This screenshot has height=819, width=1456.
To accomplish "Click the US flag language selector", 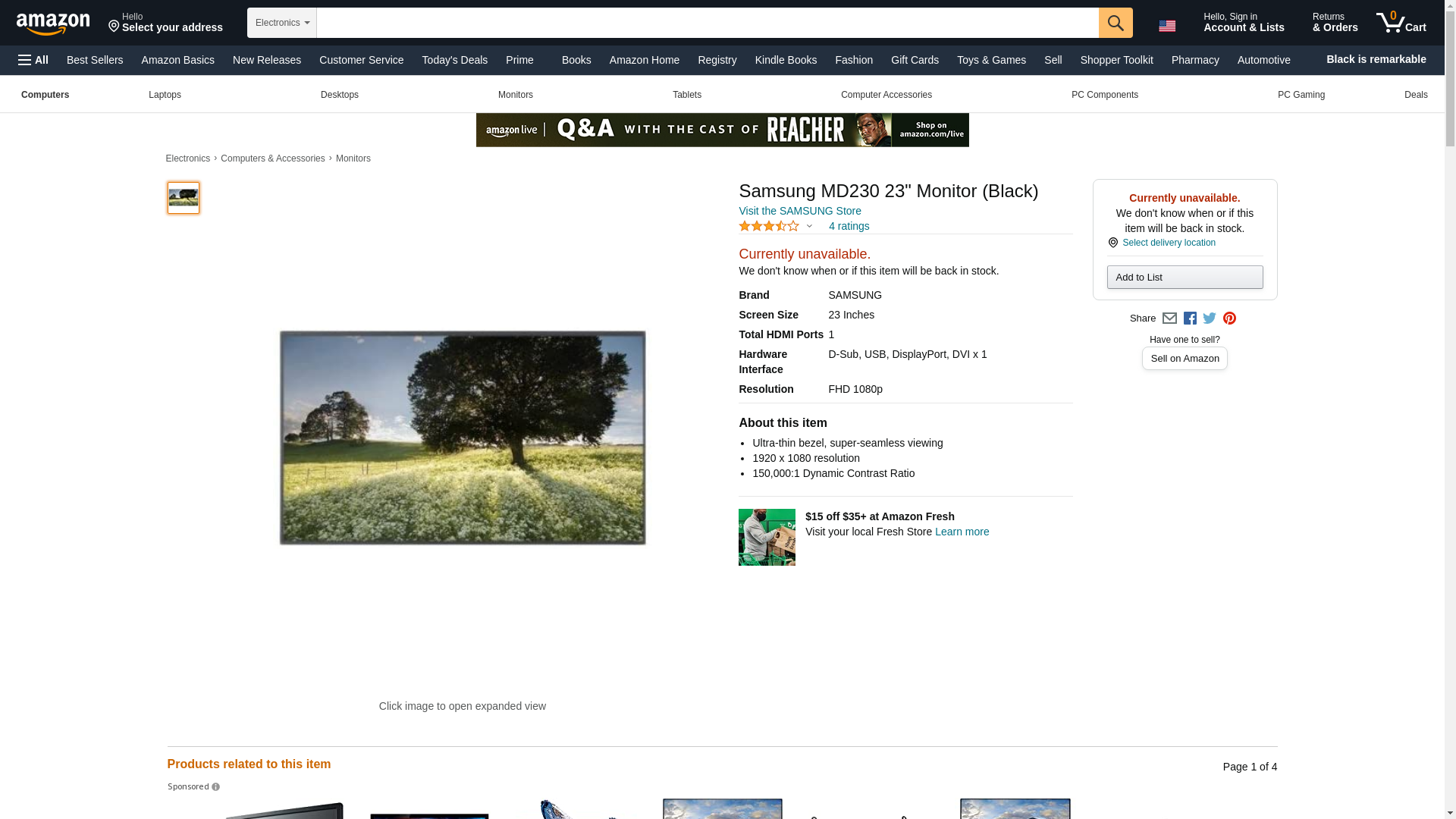I will coord(1167,26).
